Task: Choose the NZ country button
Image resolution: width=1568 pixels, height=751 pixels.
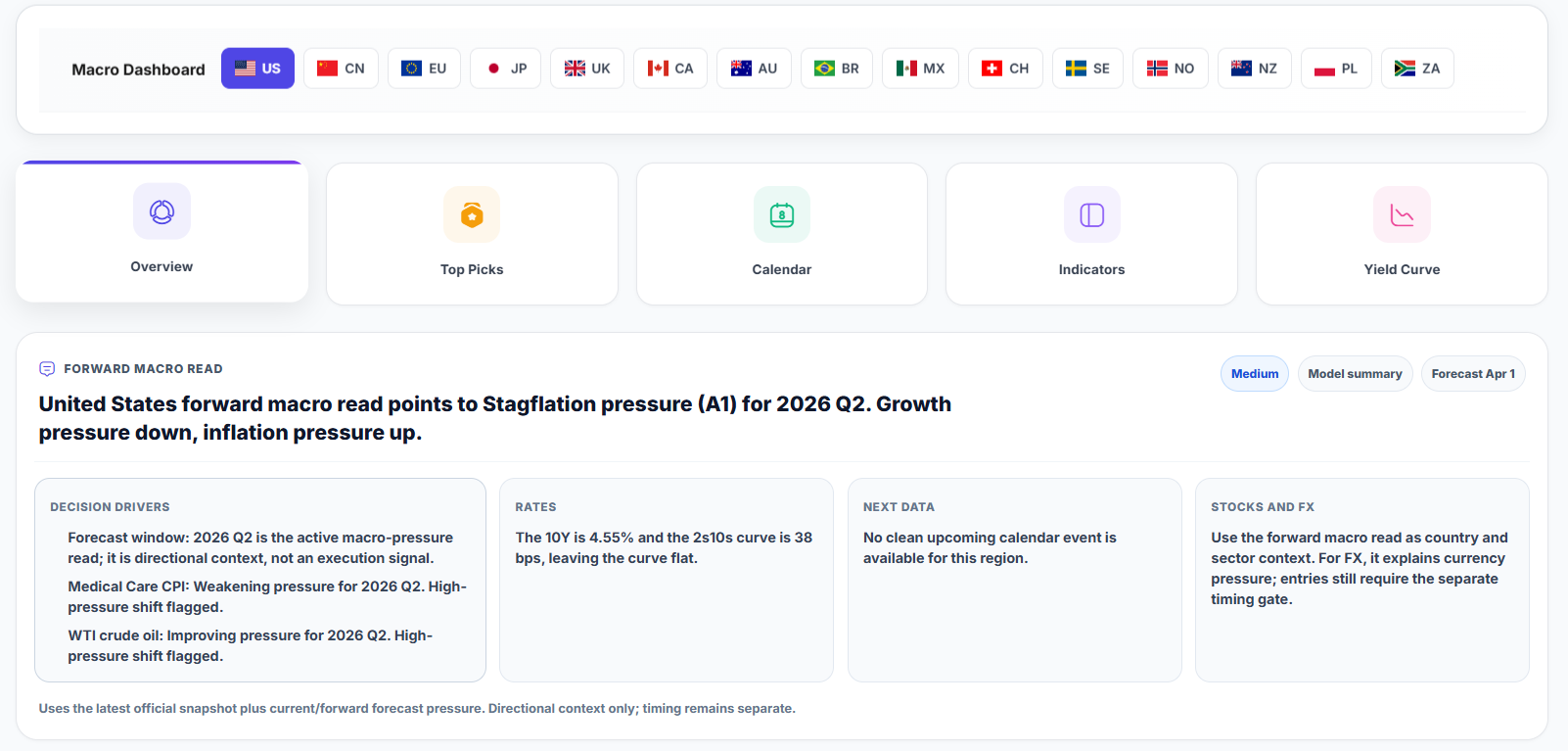Action: tap(1254, 69)
